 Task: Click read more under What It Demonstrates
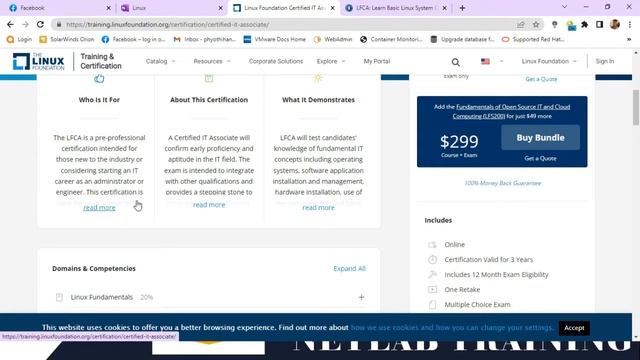click(x=318, y=208)
